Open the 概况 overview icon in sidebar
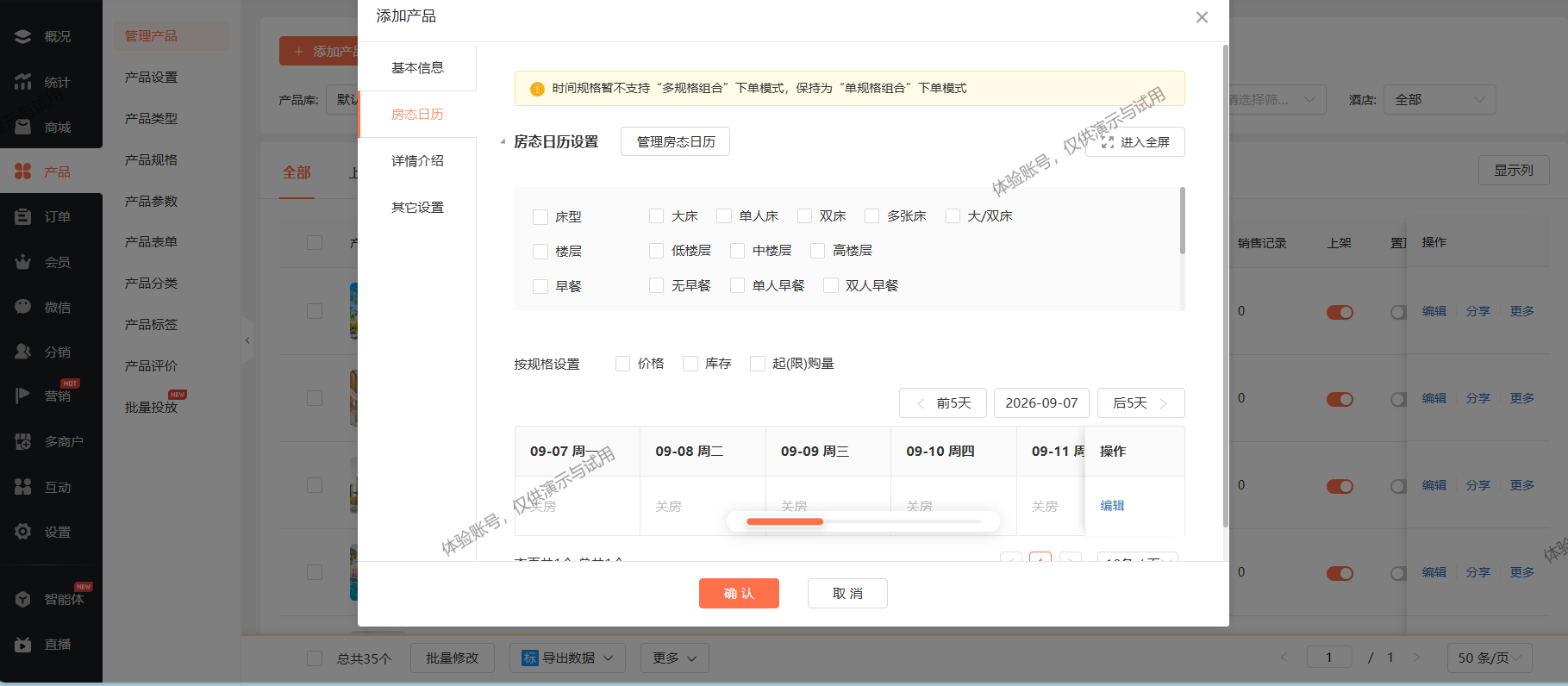Image resolution: width=1568 pixels, height=686 pixels. tap(23, 36)
